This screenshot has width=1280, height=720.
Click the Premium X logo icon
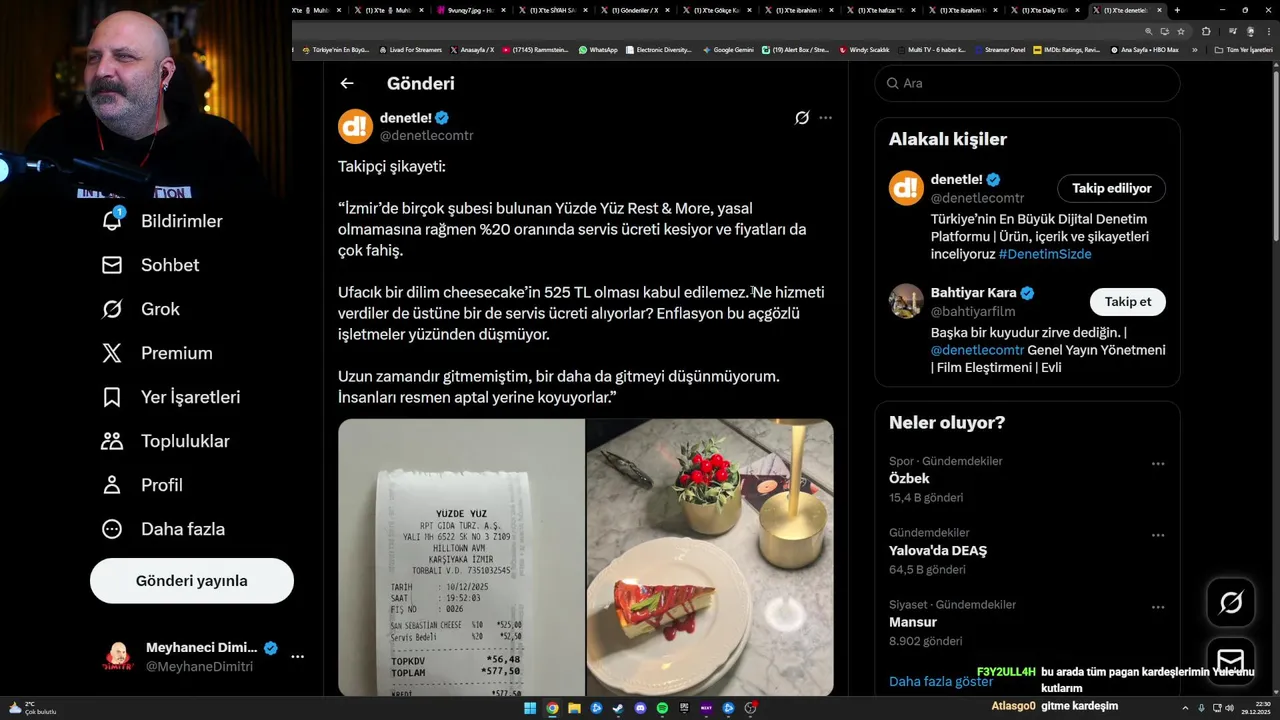click(x=112, y=353)
